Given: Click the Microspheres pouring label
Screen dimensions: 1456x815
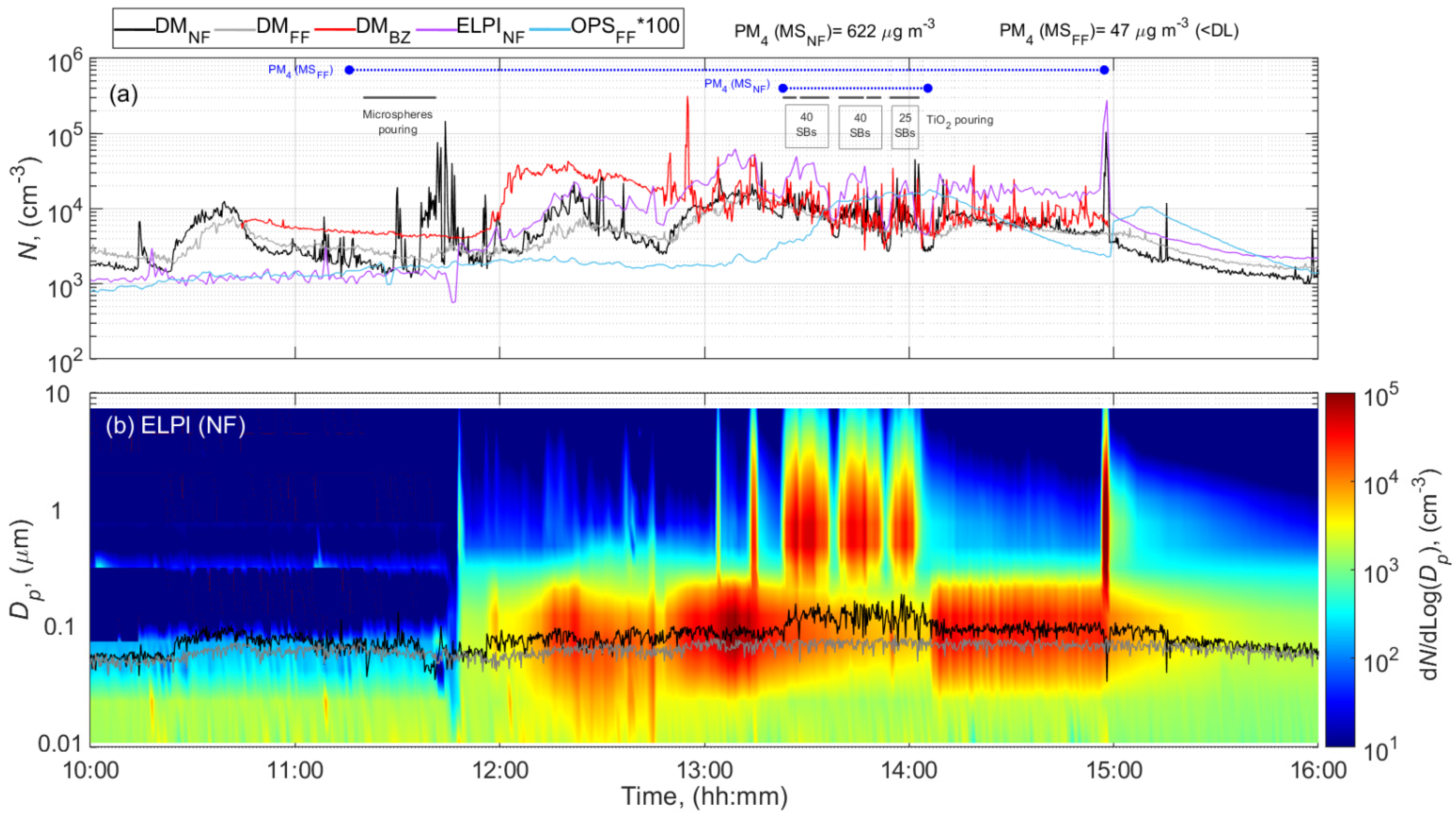Looking at the screenshot, I should coord(398,122).
